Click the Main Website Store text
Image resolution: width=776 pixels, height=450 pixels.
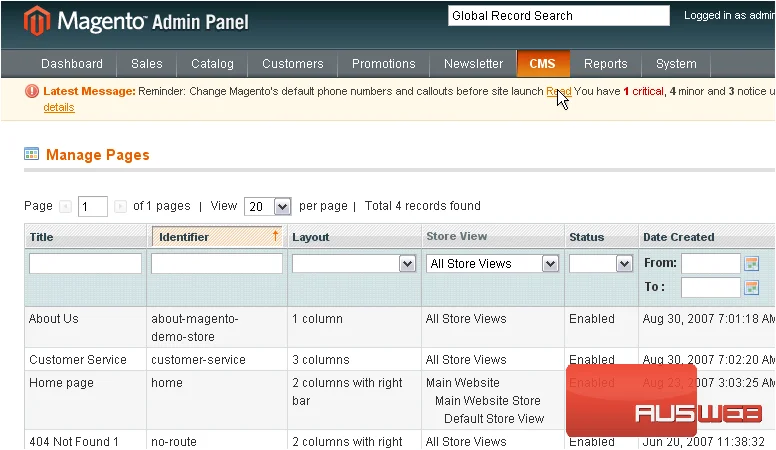pyautogui.click(x=487, y=401)
